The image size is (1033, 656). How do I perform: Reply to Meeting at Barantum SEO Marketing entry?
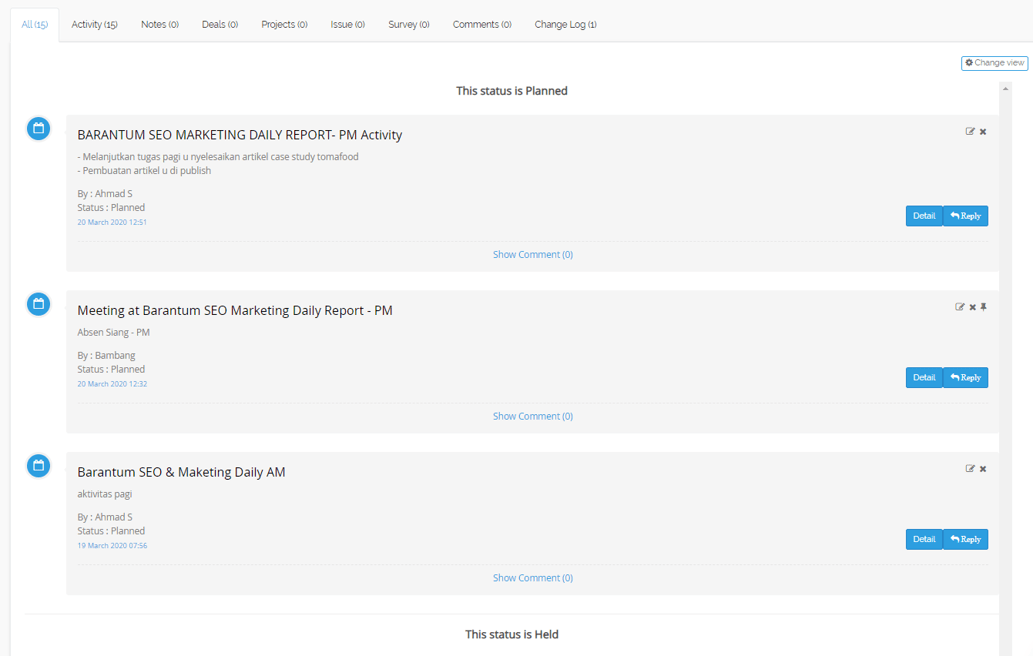[x=966, y=377]
